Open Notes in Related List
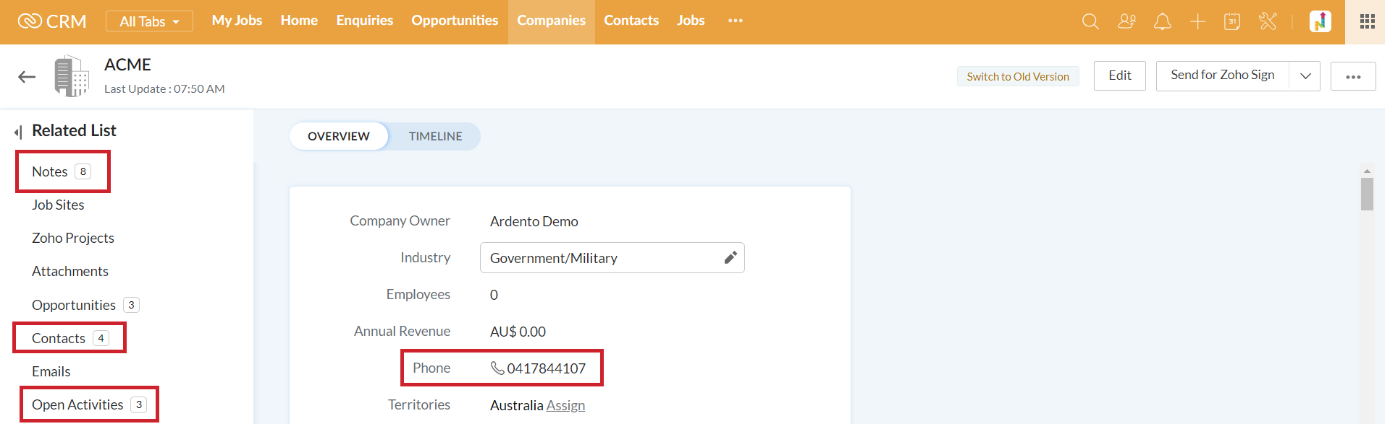Screen dimensions: 1385x424 [x=50, y=172]
